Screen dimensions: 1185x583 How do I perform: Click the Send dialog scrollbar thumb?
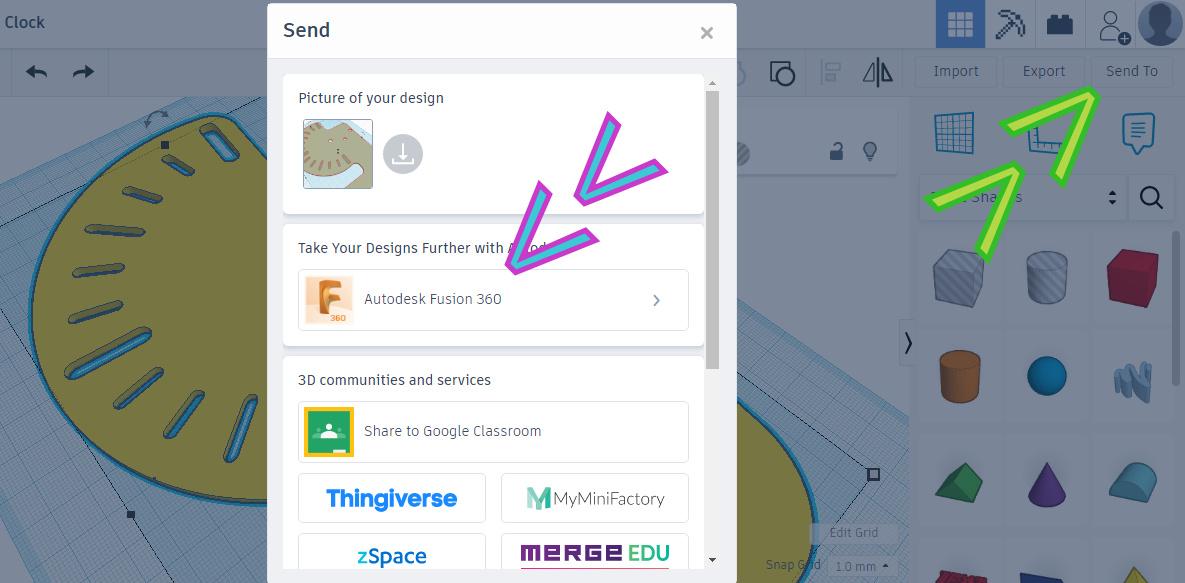[x=712, y=229]
